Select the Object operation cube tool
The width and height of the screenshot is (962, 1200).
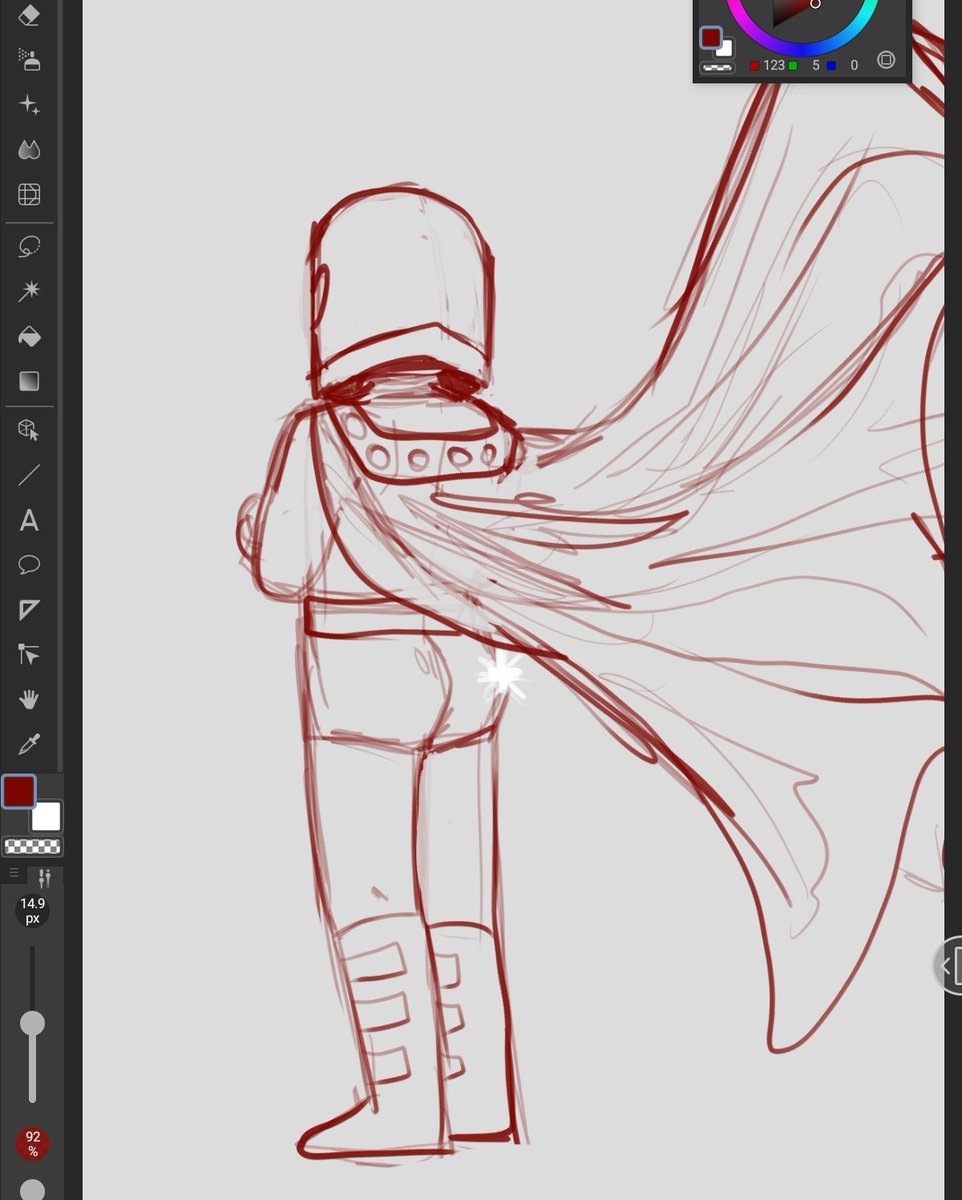[x=29, y=430]
